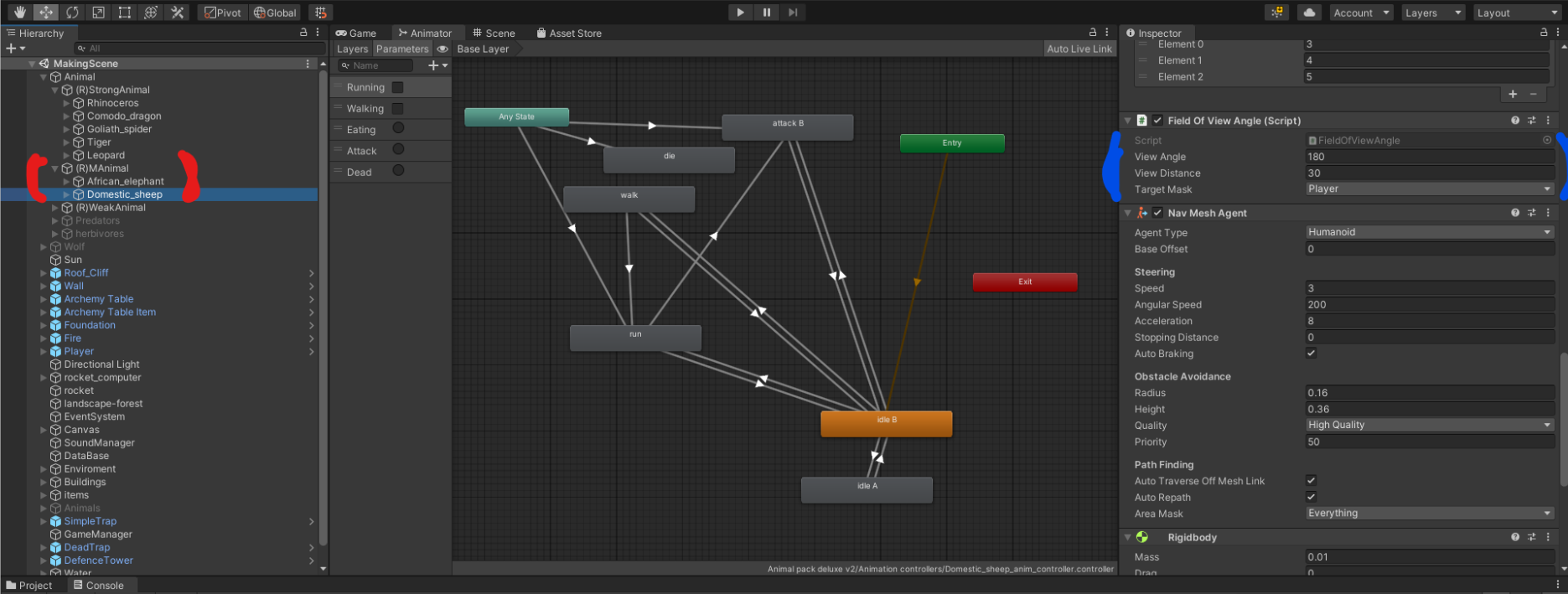This screenshot has width=1568, height=594.
Task: Add a new list element with plus
Action: pos(1513,95)
